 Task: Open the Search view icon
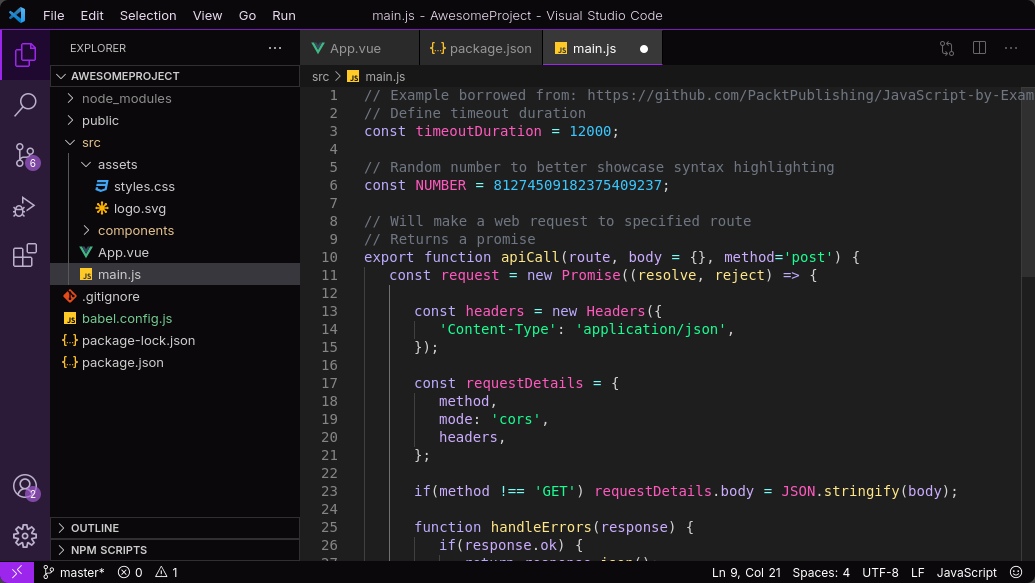25,104
